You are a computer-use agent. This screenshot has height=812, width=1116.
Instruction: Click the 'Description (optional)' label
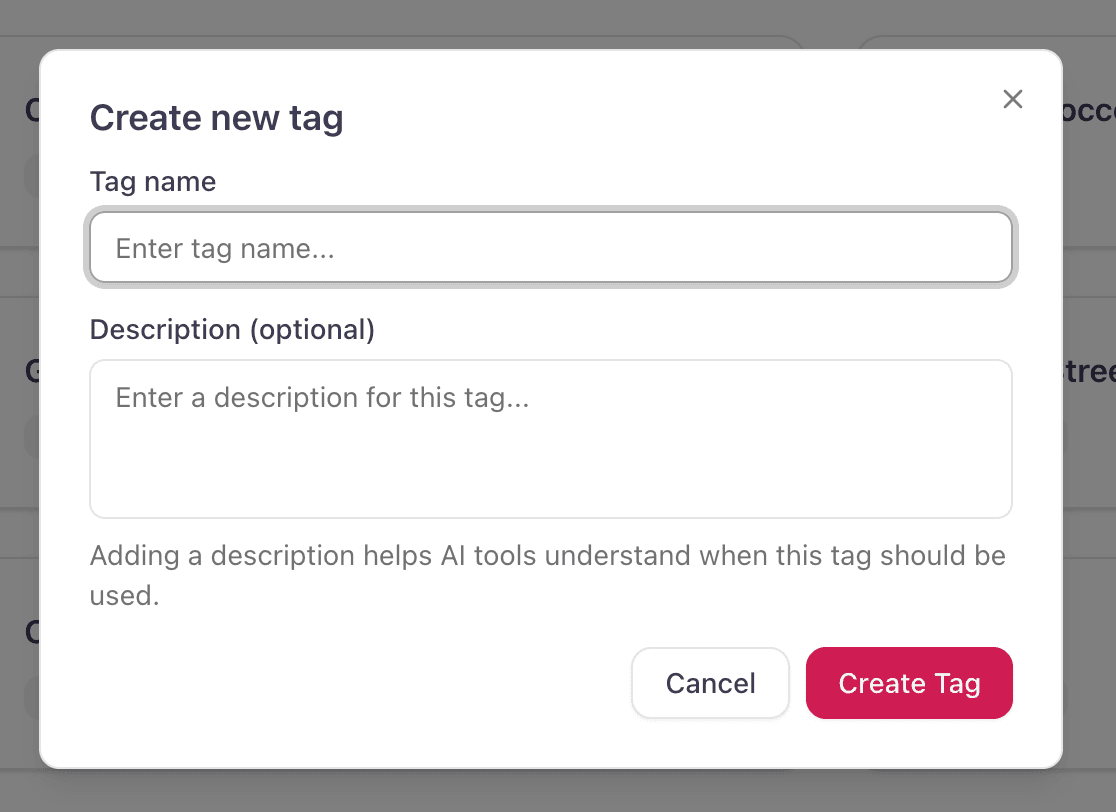pos(232,329)
